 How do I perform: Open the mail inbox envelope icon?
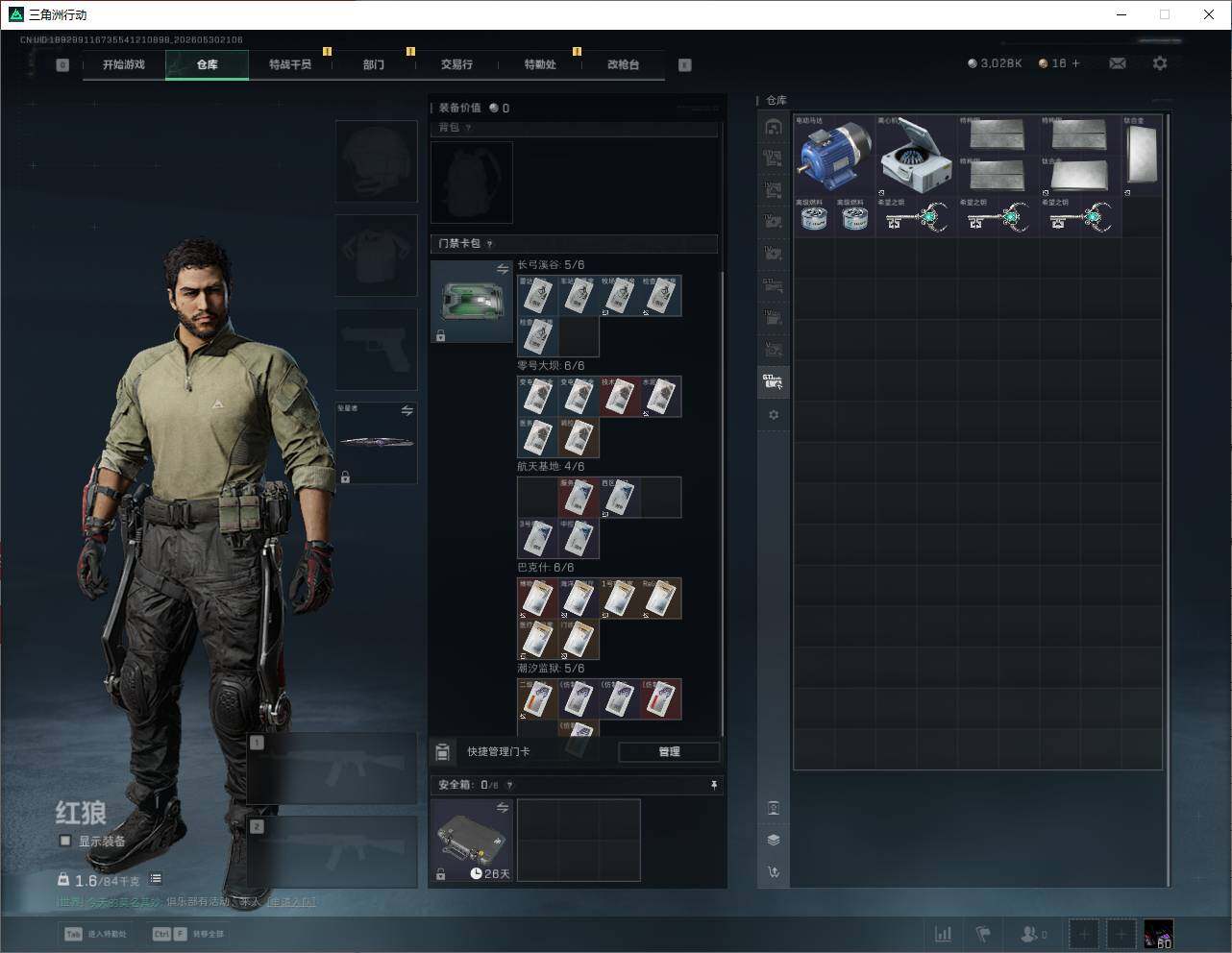pyautogui.click(x=1118, y=63)
